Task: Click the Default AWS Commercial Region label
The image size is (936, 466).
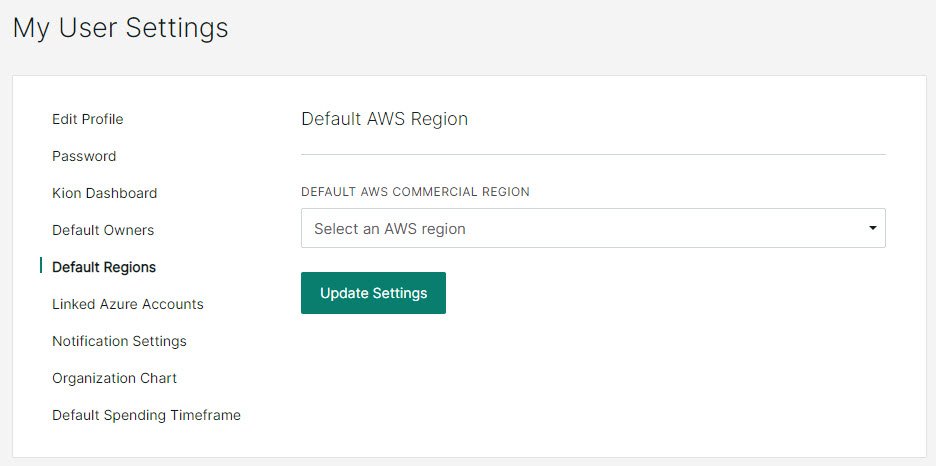Action: click(415, 192)
